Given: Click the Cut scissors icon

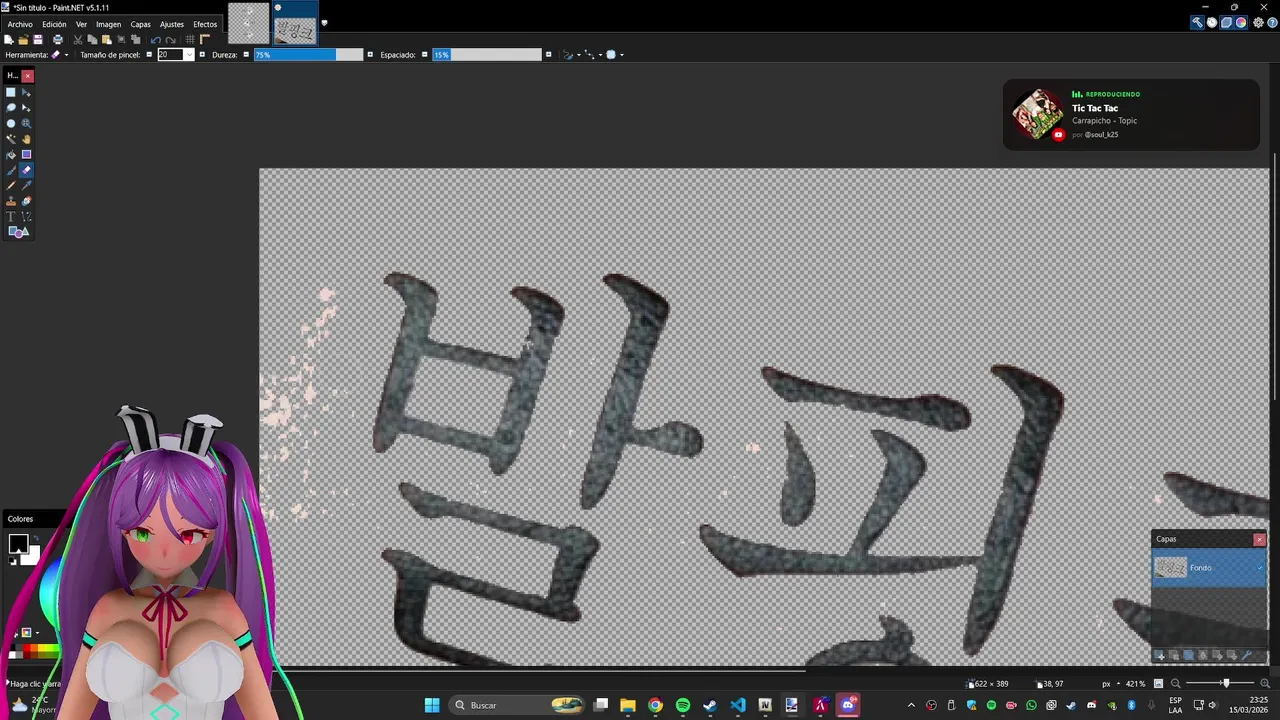Looking at the screenshot, I should tap(78, 40).
